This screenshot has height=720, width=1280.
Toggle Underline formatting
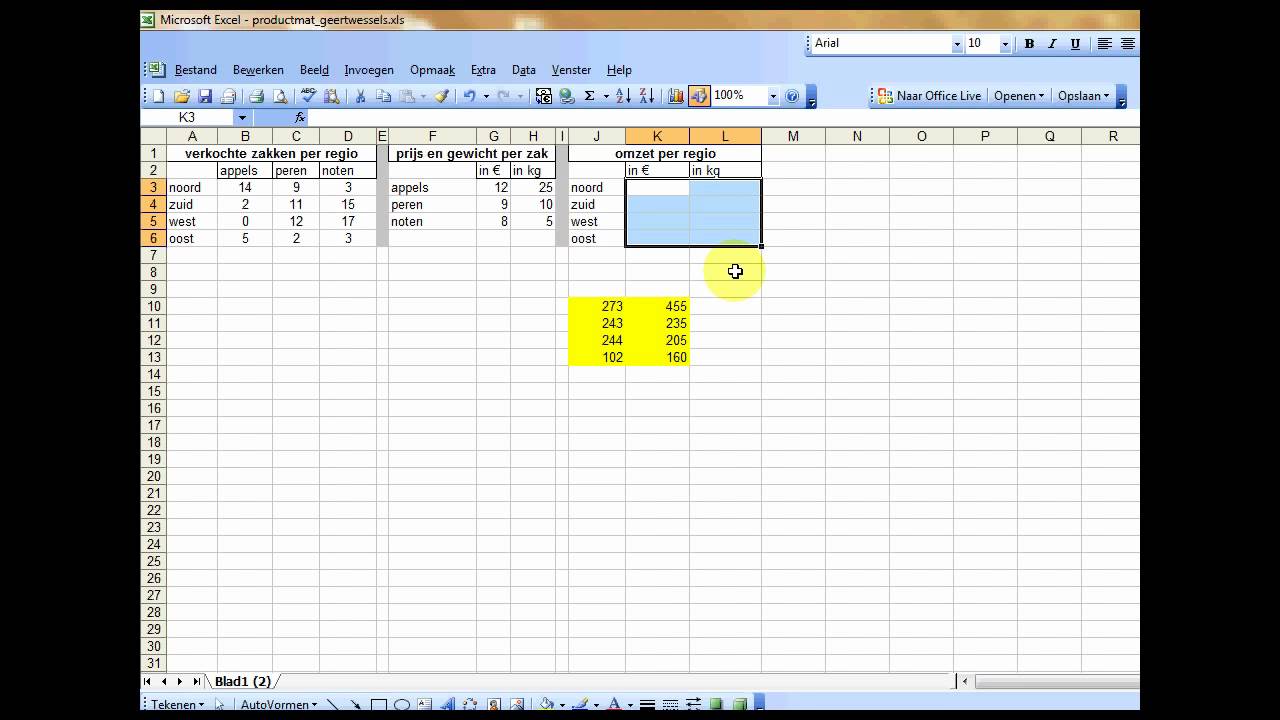click(1075, 44)
